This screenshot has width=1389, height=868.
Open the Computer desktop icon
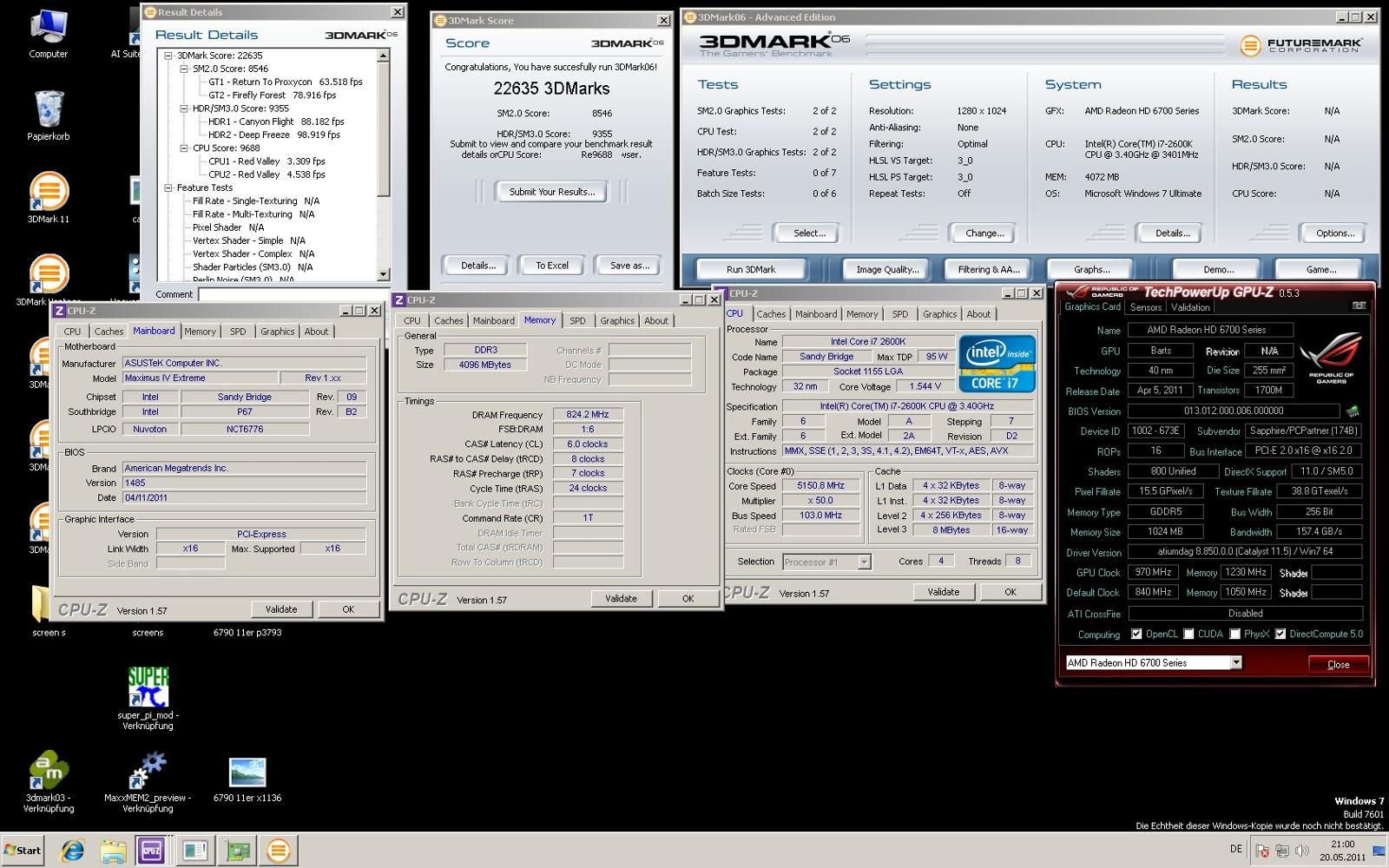pos(49,33)
